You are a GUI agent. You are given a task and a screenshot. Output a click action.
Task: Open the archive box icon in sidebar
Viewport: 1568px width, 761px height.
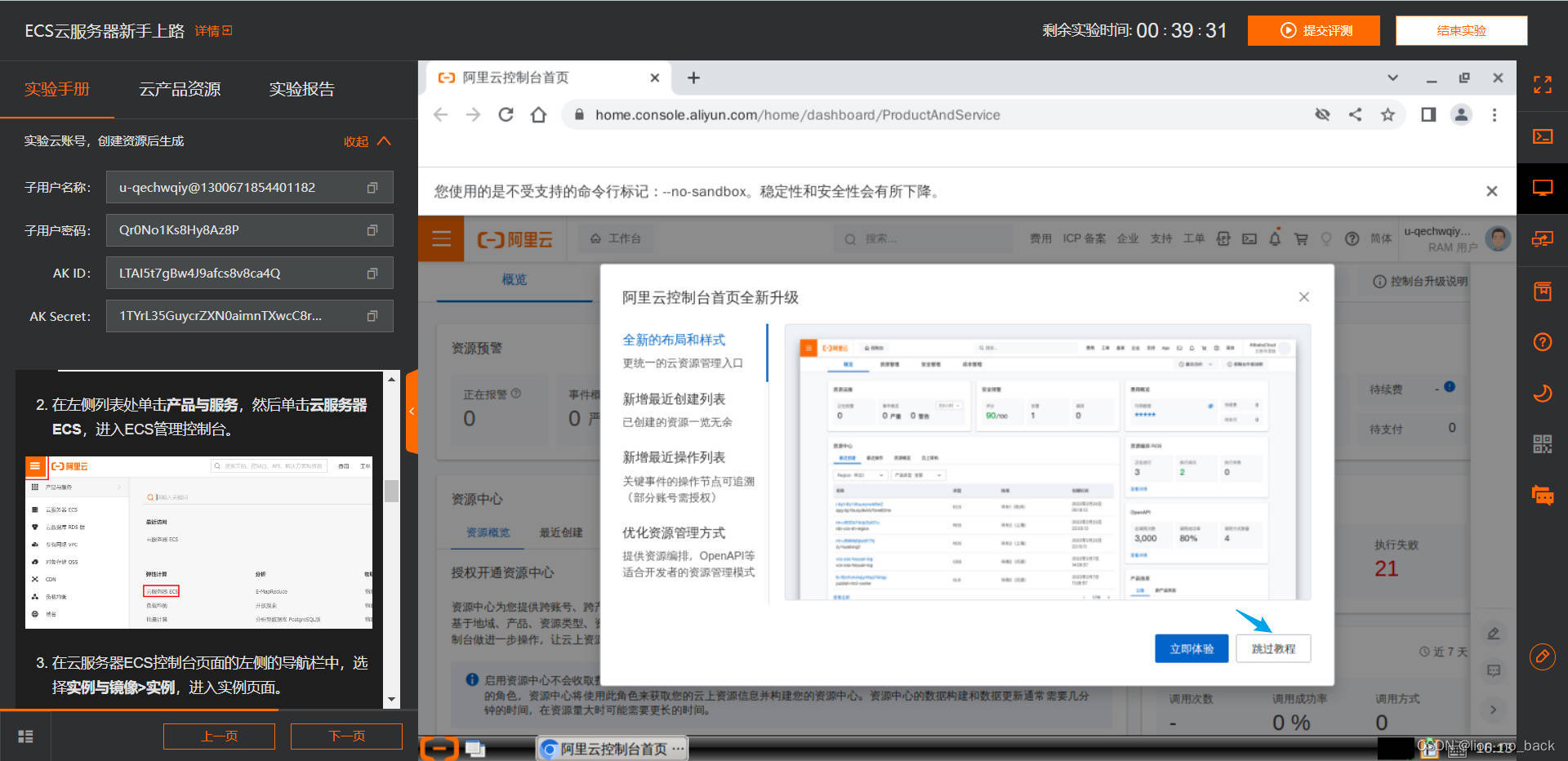[1542, 291]
